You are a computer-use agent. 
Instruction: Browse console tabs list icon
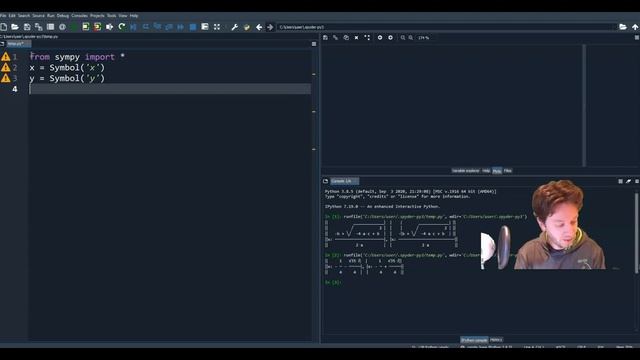(x=325, y=181)
